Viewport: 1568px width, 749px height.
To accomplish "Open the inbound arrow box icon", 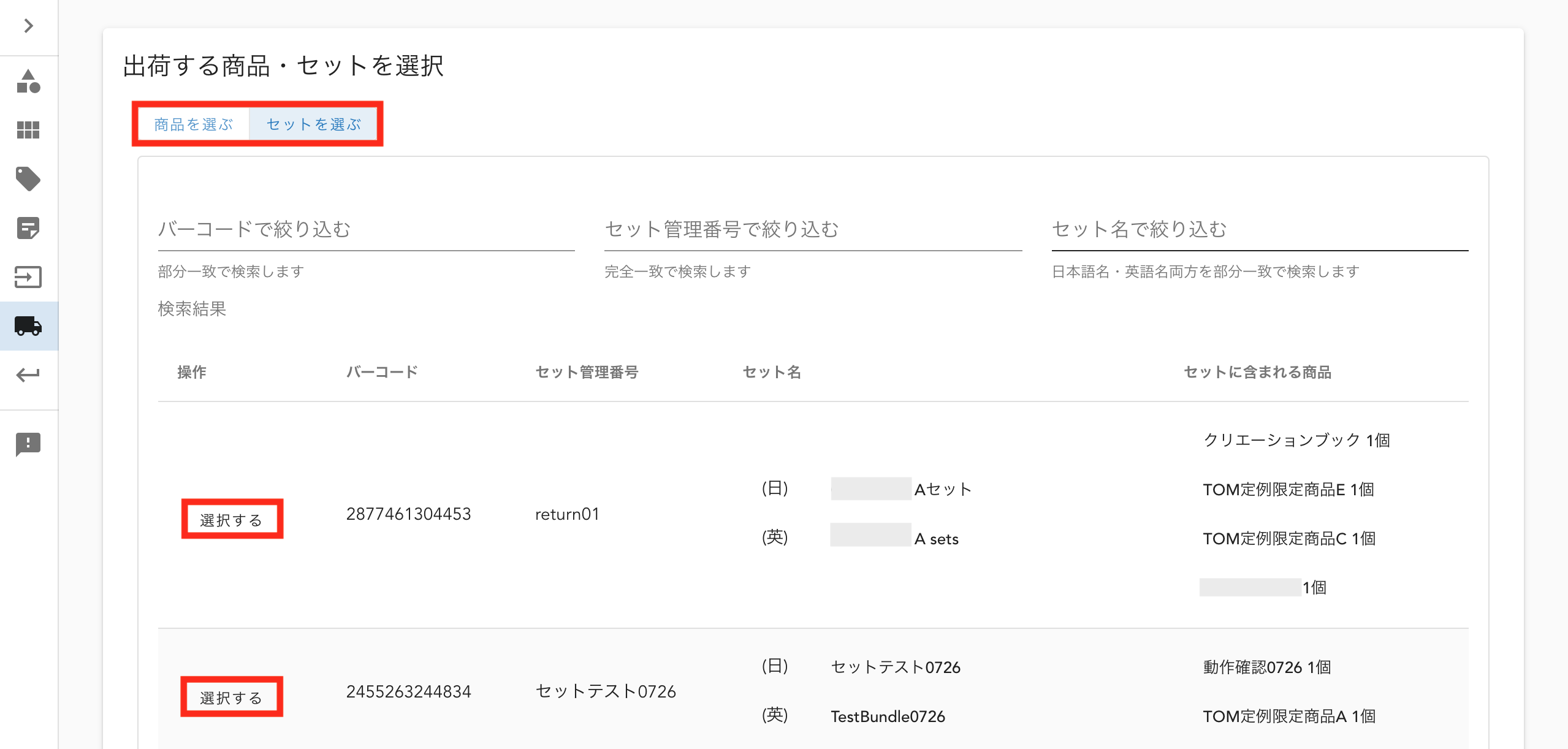I will coord(28,277).
